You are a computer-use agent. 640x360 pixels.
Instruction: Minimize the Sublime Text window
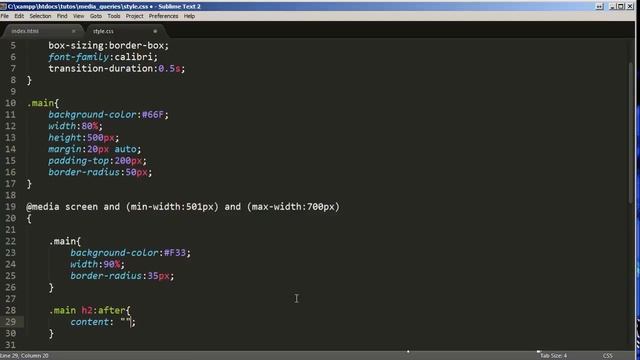tap(612, 6)
